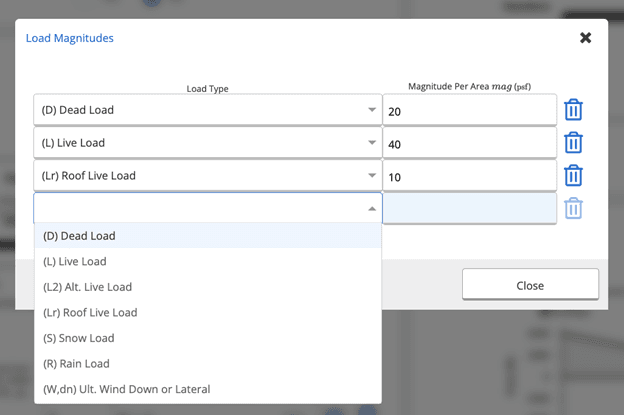Choose (Lr) Roof Live Load from the list
The height and width of the screenshot is (415, 624).
click(x=208, y=312)
